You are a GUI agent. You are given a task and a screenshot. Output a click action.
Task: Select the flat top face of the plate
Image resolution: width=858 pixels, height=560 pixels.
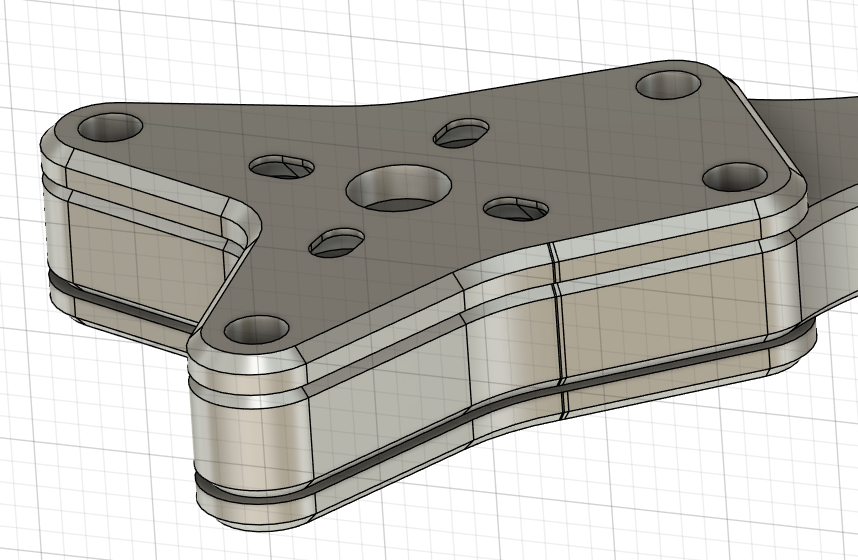(x=560, y=150)
